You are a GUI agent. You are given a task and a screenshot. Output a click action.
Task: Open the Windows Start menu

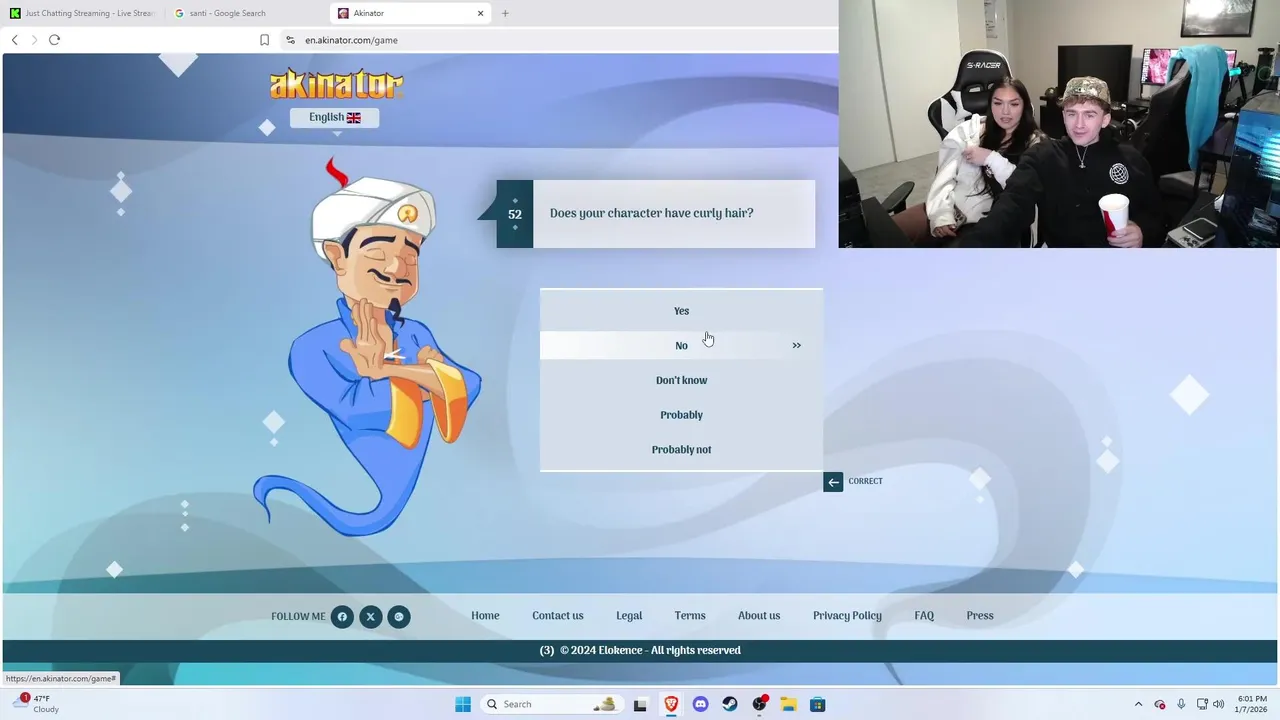coord(463,704)
